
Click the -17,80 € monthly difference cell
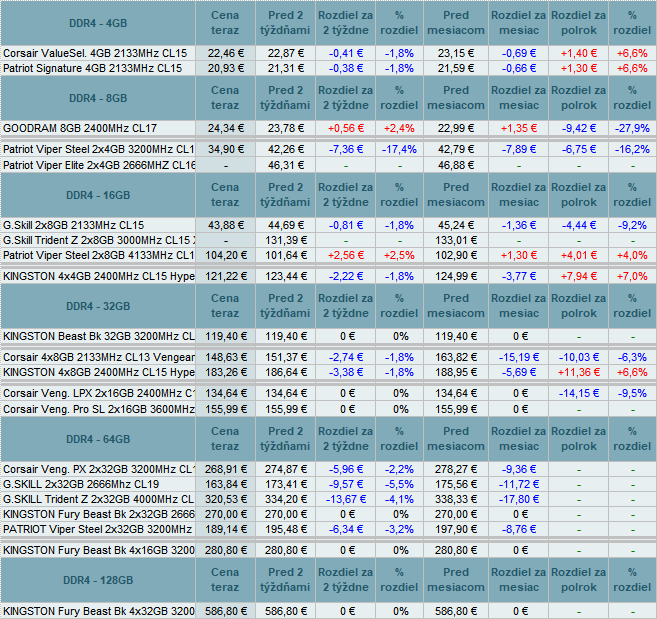click(519, 500)
